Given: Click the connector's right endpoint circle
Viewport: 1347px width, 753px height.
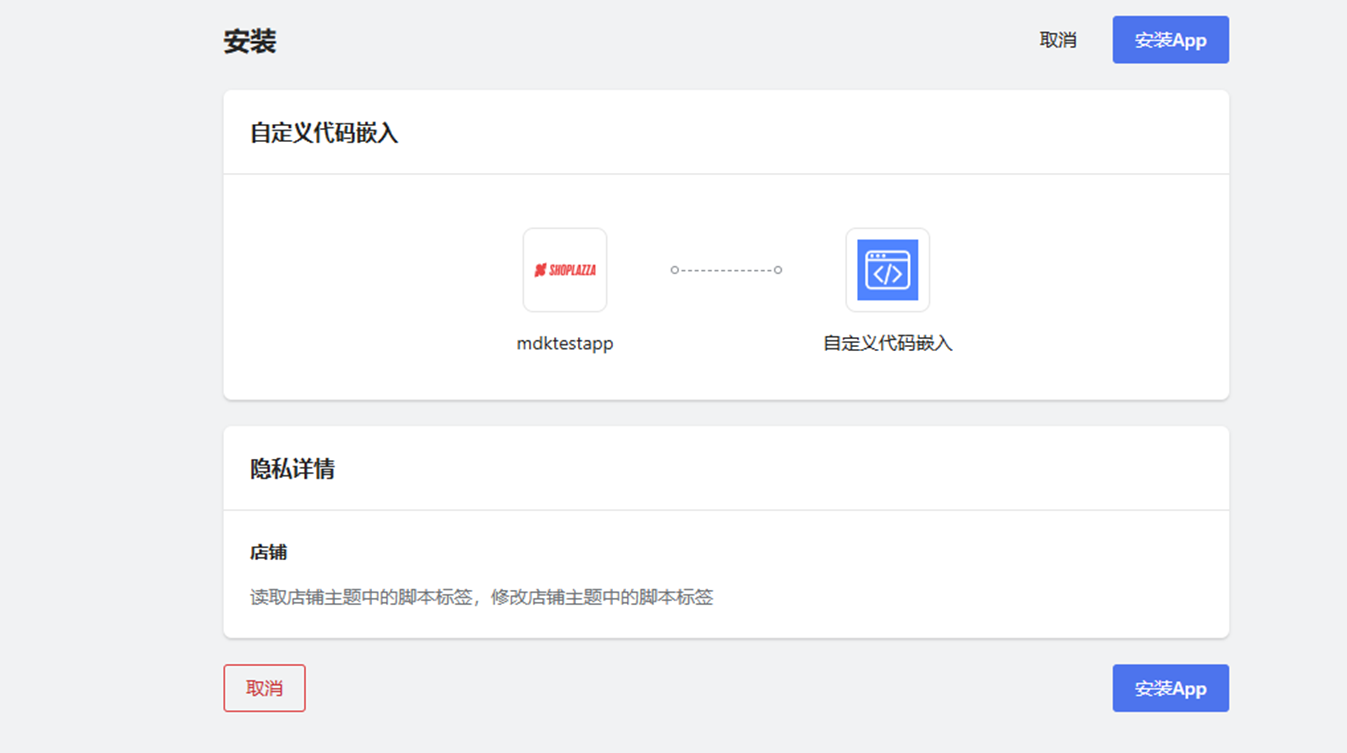Looking at the screenshot, I should (778, 270).
